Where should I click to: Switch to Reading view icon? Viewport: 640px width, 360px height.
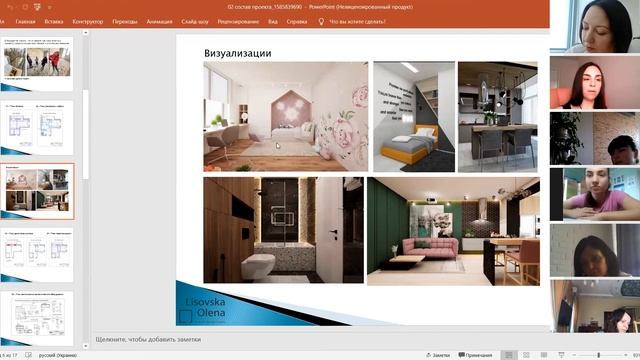point(544,355)
